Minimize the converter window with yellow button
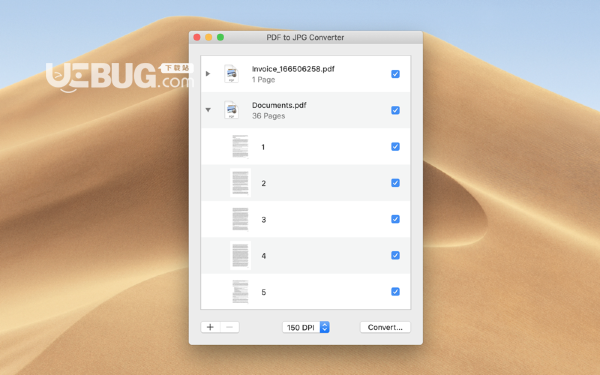The width and height of the screenshot is (600, 375). click(x=209, y=37)
